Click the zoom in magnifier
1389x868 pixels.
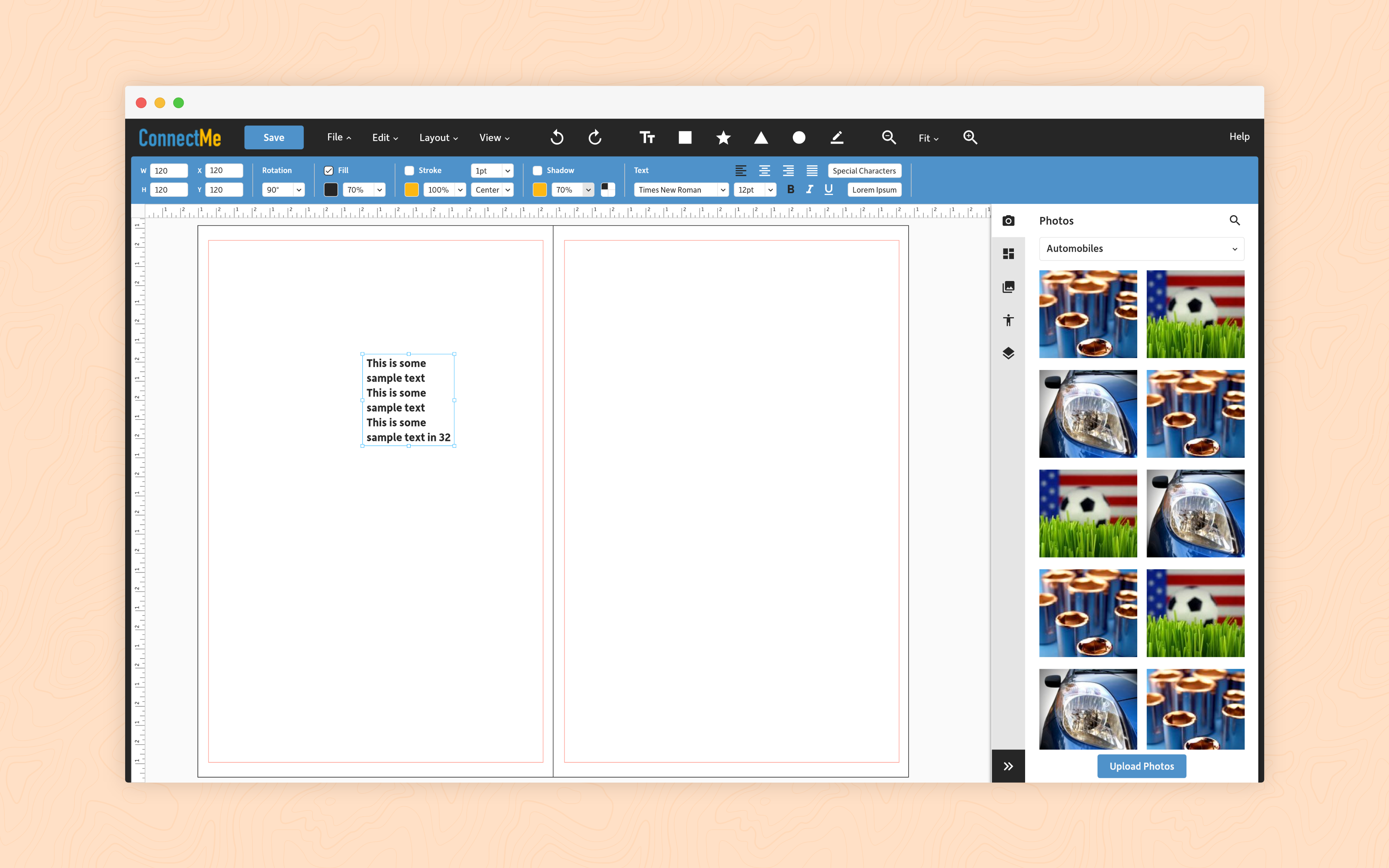[970, 137]
